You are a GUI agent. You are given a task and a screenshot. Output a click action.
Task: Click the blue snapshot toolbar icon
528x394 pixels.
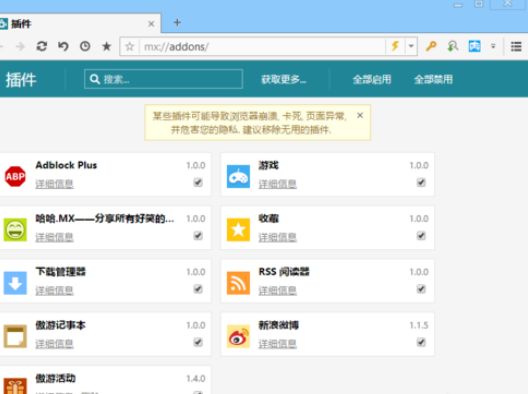point(474,46)
